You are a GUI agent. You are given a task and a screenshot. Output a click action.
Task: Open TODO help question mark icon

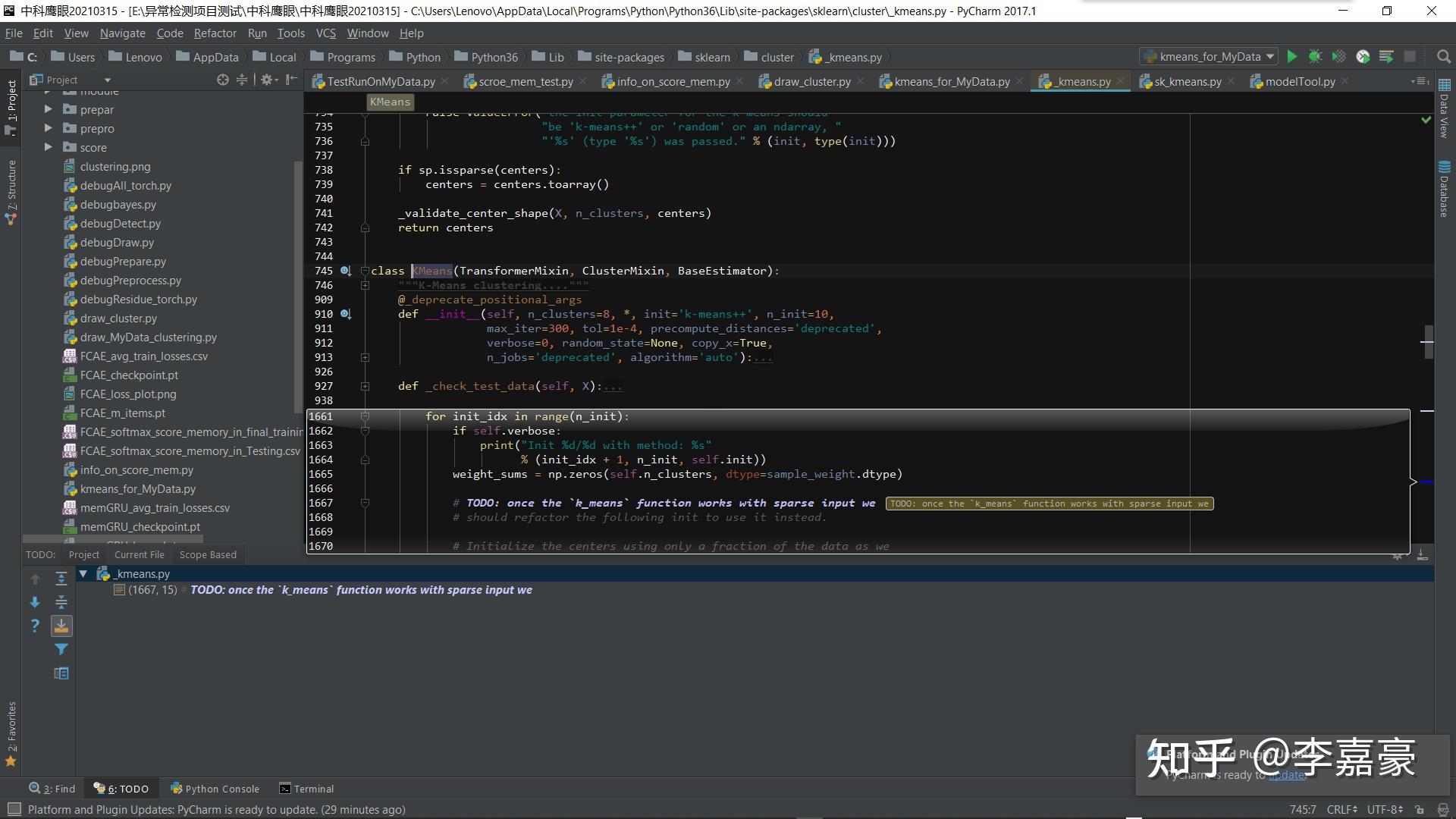point(35,626)
